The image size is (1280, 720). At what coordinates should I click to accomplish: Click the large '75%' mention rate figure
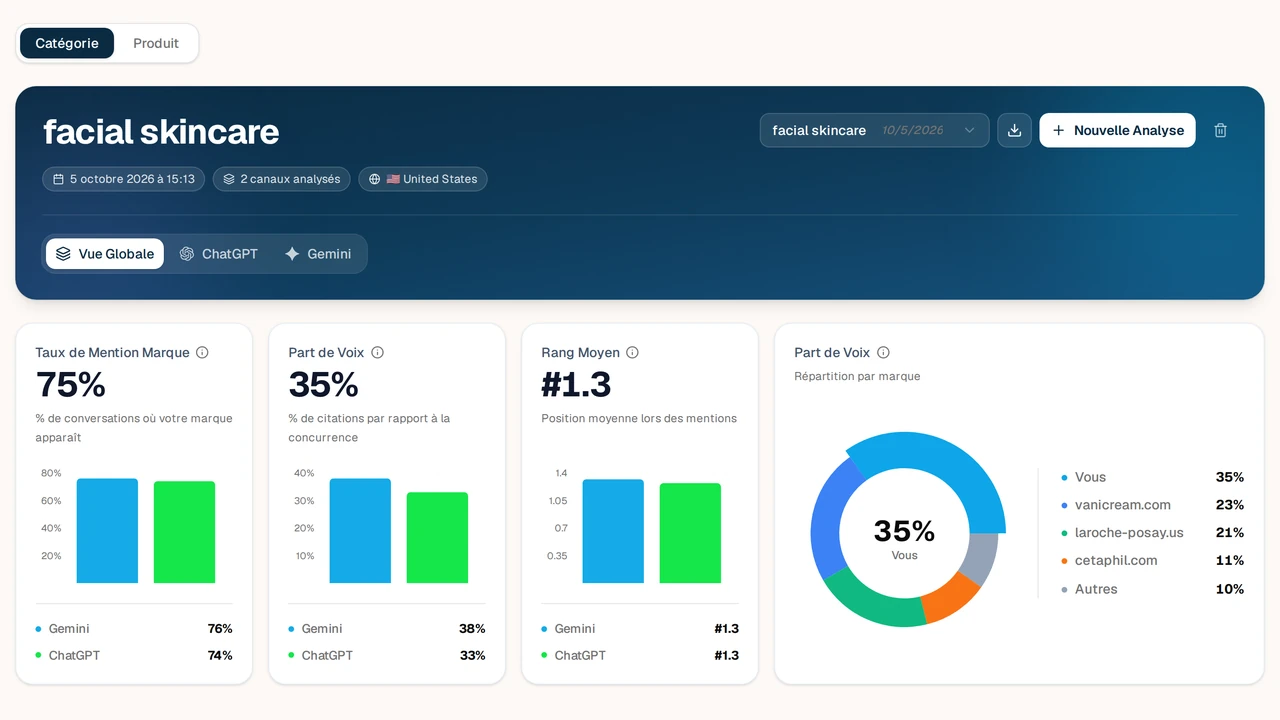71,385
